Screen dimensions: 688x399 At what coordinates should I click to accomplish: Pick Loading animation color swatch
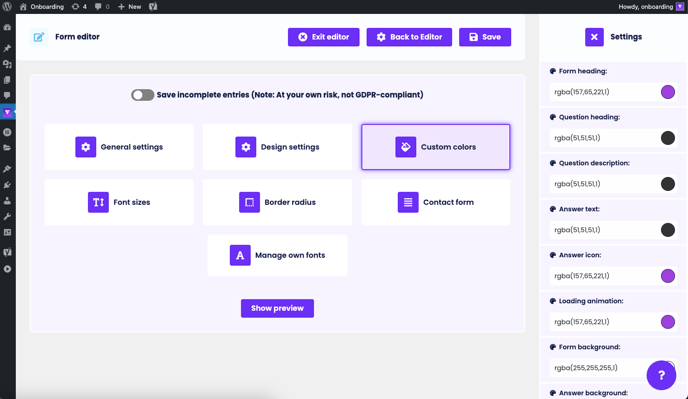[667, 322]
